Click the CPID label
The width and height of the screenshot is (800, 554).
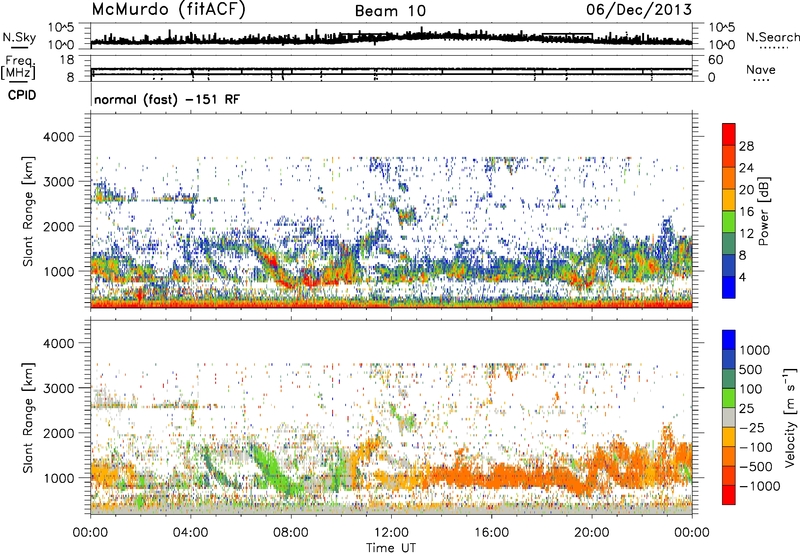coord(22,95)
